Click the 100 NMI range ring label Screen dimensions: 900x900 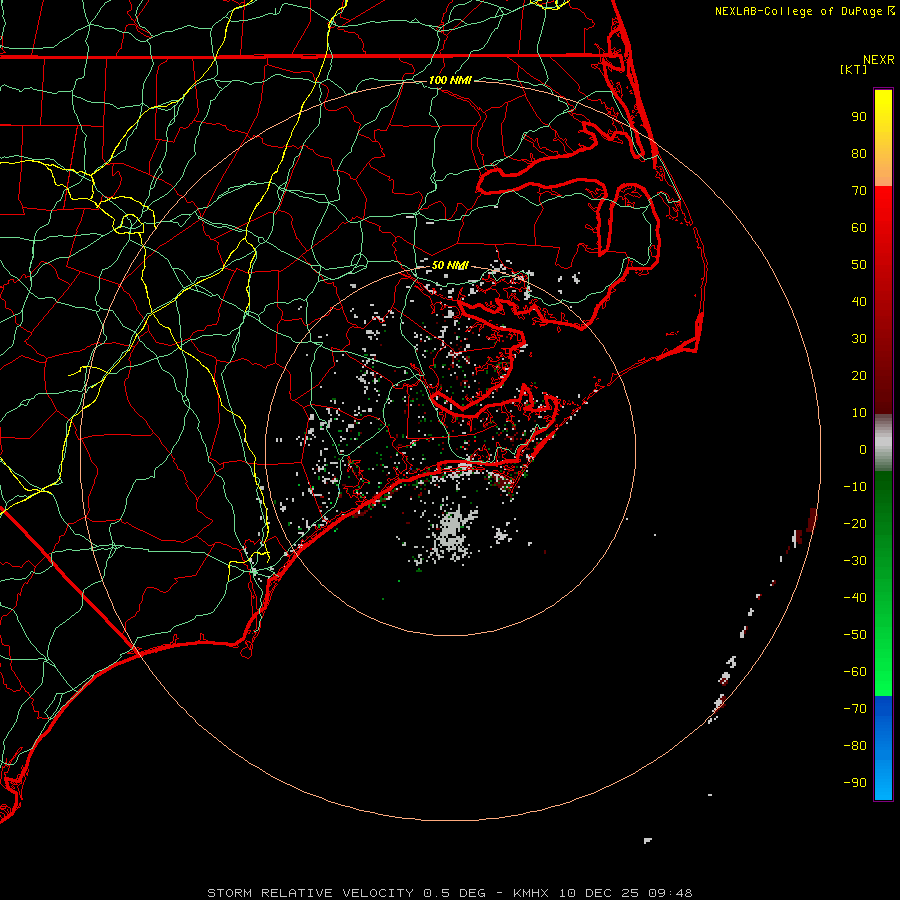pos(450,80)
